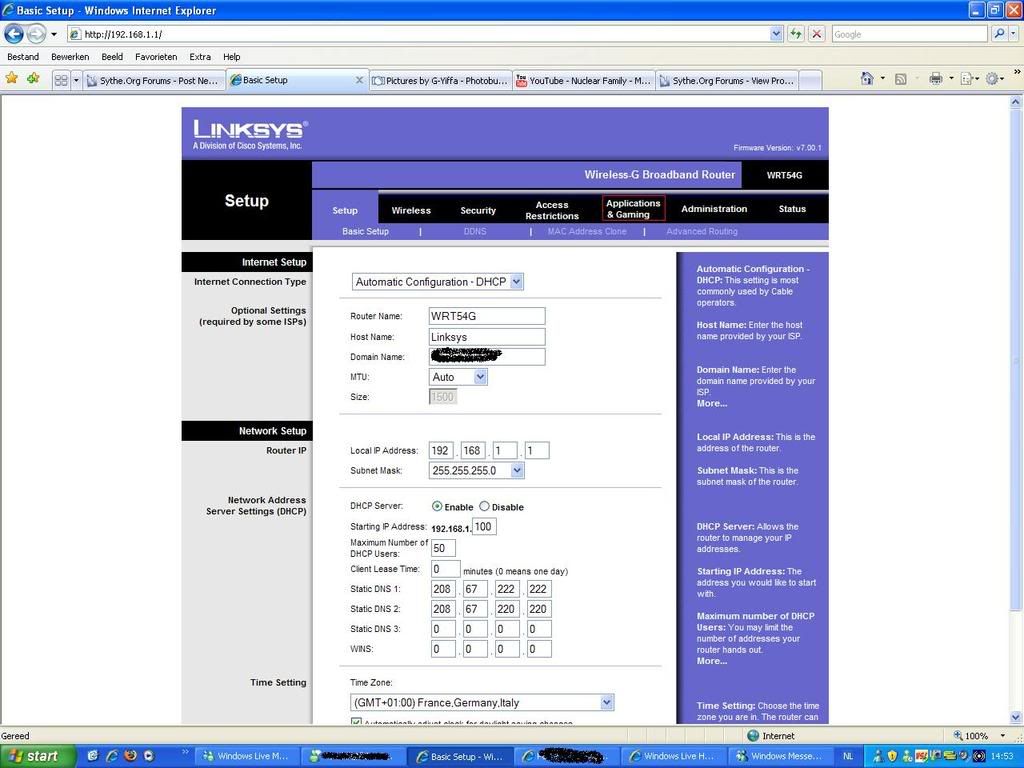The width and height of the screenshot is (1024, 768).
Task: Select Enable DHCP Server radio button
Action: click(x=437, y=506)
